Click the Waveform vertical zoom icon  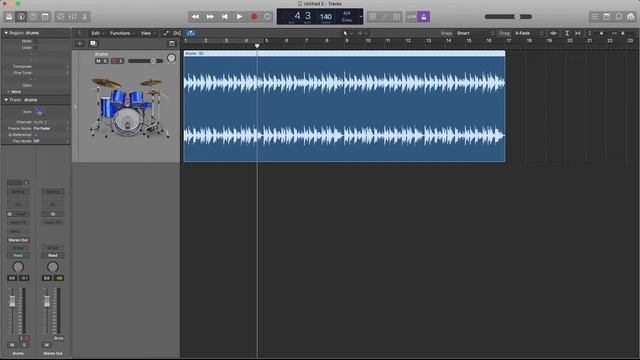553,33
